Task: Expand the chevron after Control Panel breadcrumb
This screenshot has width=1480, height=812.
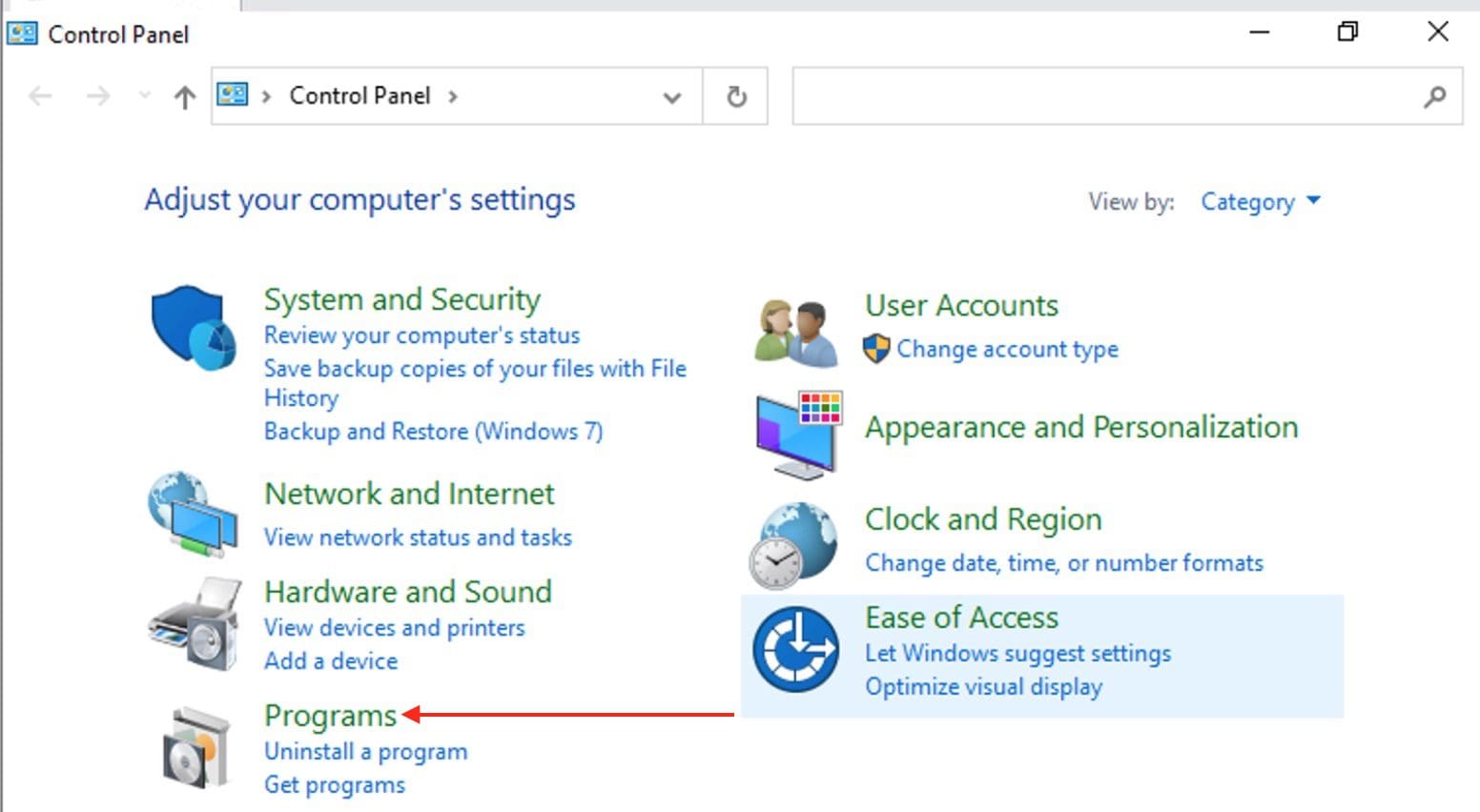Action: [453, 96]
